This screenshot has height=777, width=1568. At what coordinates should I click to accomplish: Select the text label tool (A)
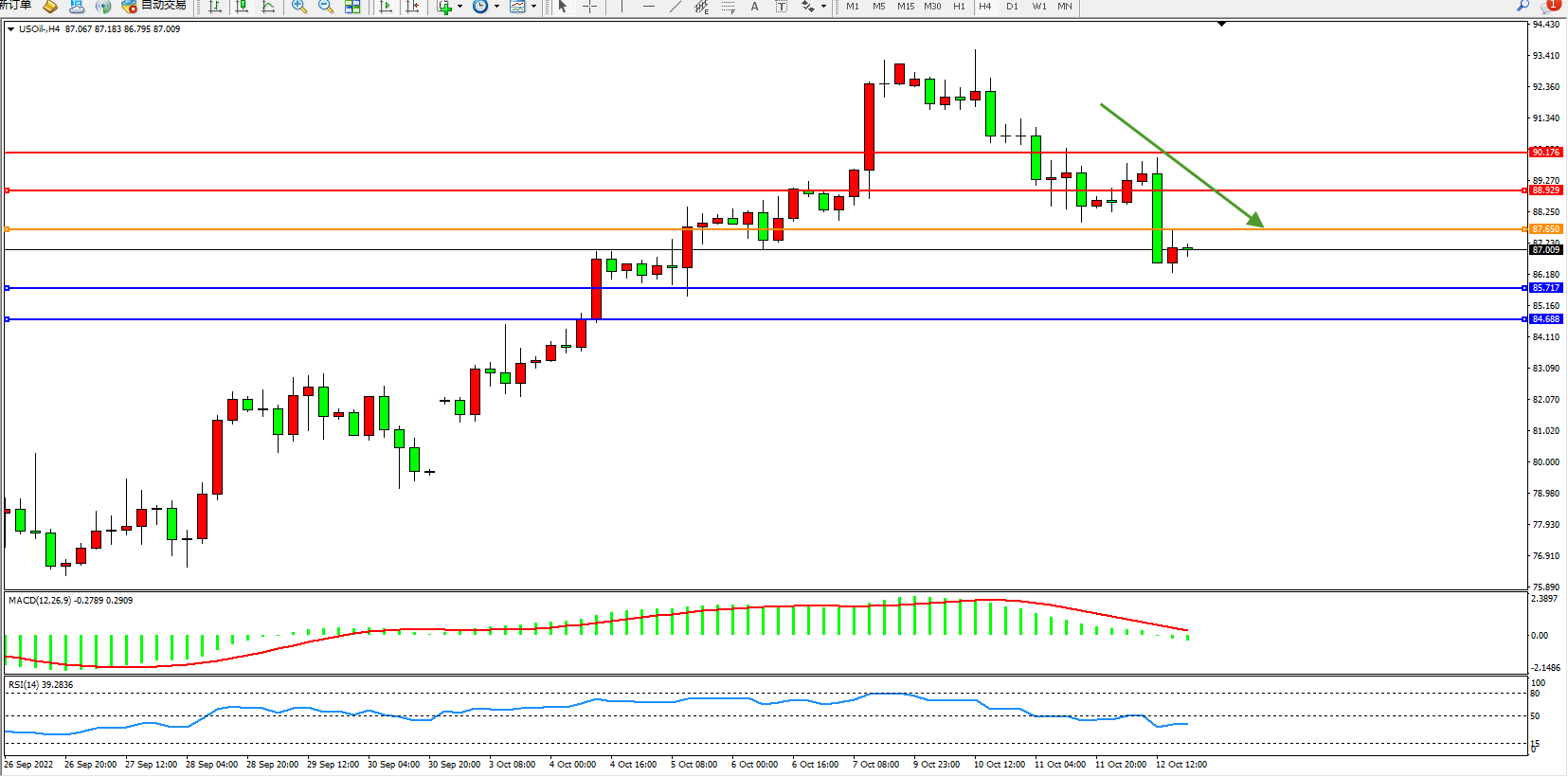click(754, 7)
